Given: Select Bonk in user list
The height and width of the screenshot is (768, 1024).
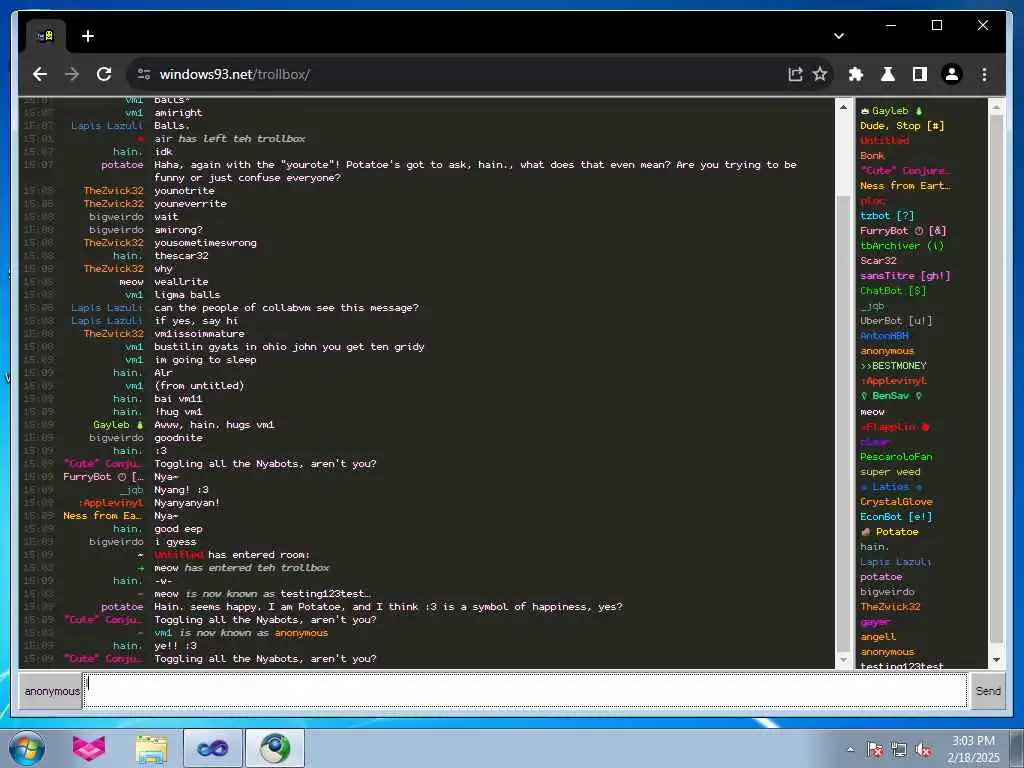Looking at the screenshot, I should tap(872, 155).
